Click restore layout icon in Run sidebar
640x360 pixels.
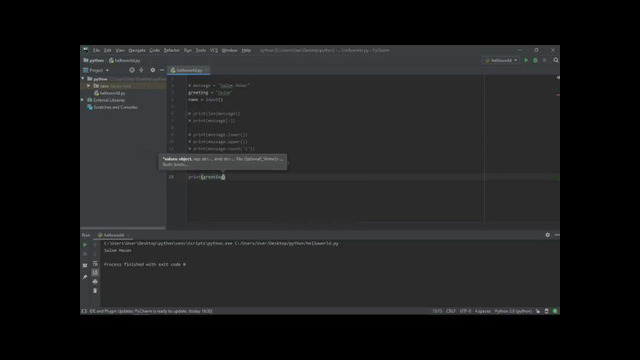click(85, 265)
